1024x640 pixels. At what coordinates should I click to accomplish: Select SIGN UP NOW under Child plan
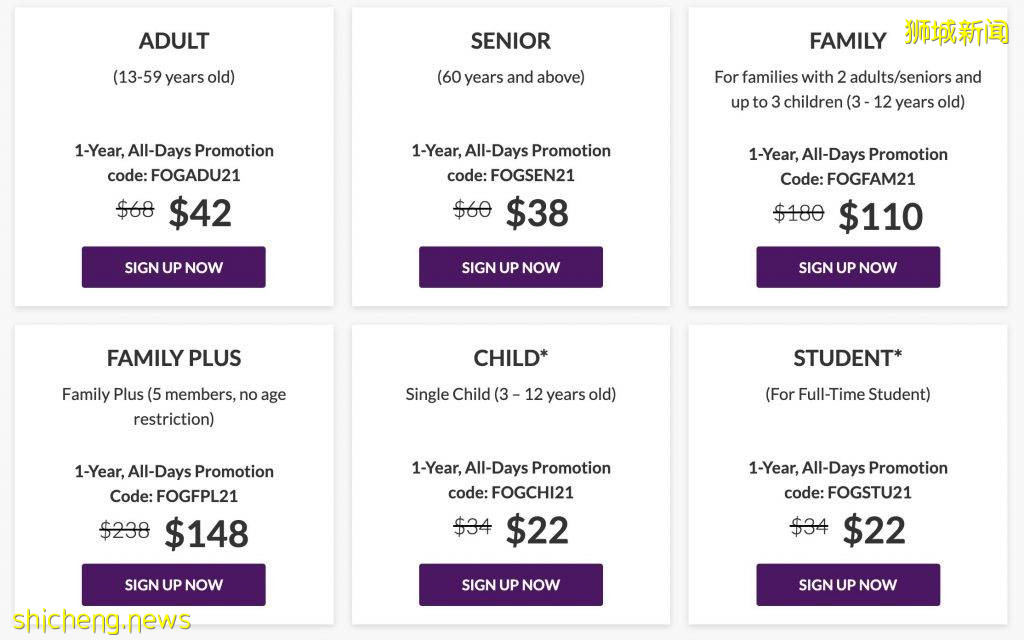click(x=510, y=584)
